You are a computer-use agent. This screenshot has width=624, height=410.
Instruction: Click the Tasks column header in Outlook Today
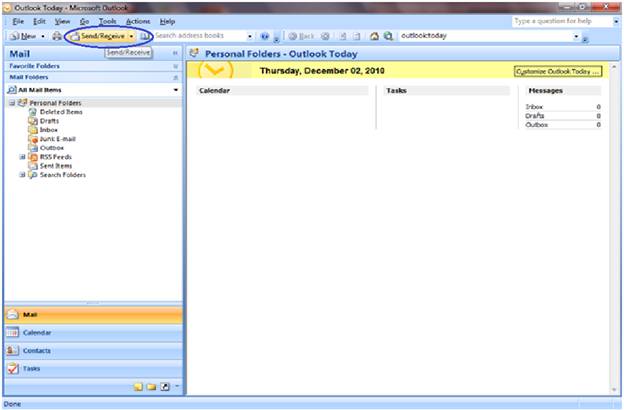(447, 91)
